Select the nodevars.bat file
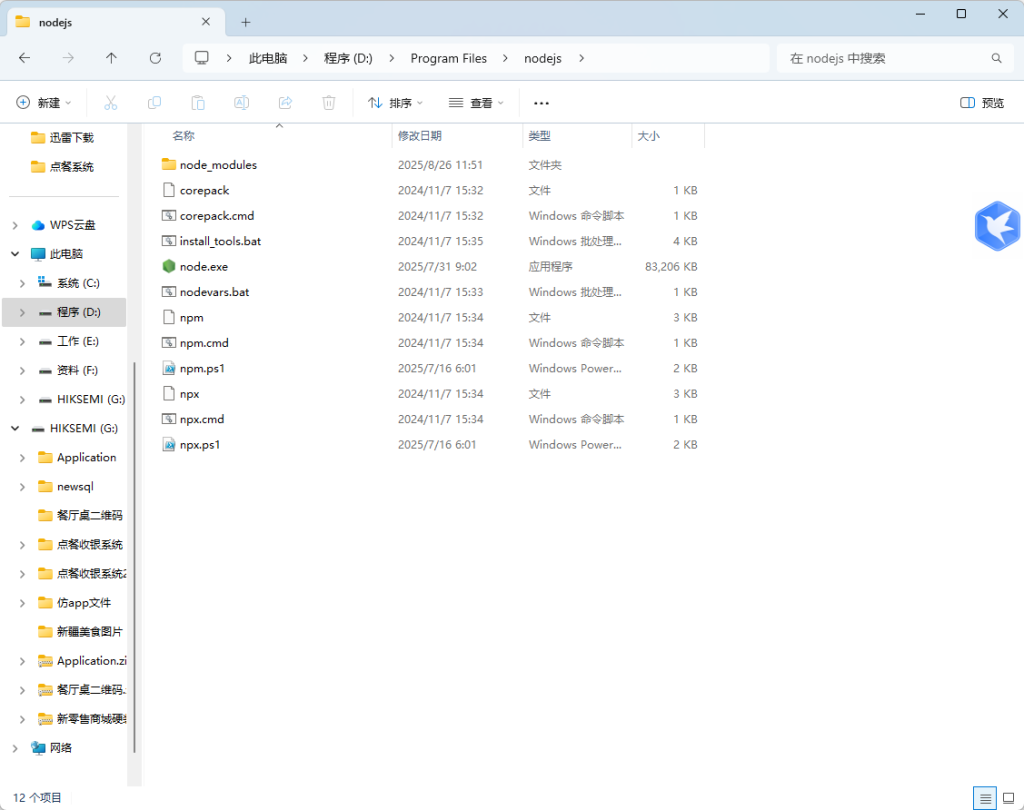Screen dimensions: 1024x810 pos(214,292)
